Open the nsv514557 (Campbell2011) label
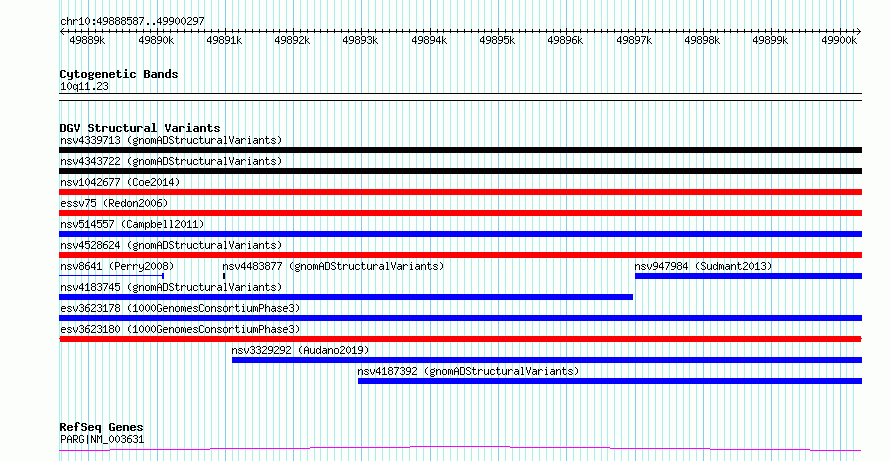This screenshot has width=890, height=461. 132,224
